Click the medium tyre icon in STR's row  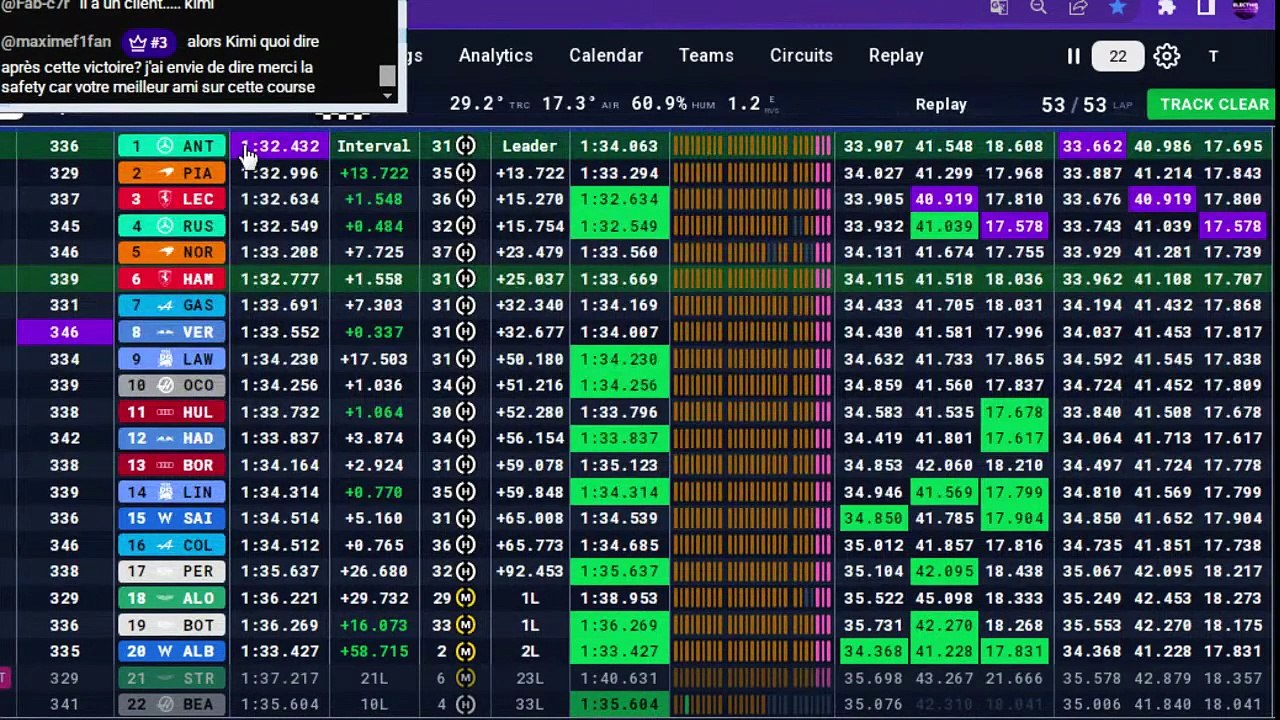pos(466,678)
